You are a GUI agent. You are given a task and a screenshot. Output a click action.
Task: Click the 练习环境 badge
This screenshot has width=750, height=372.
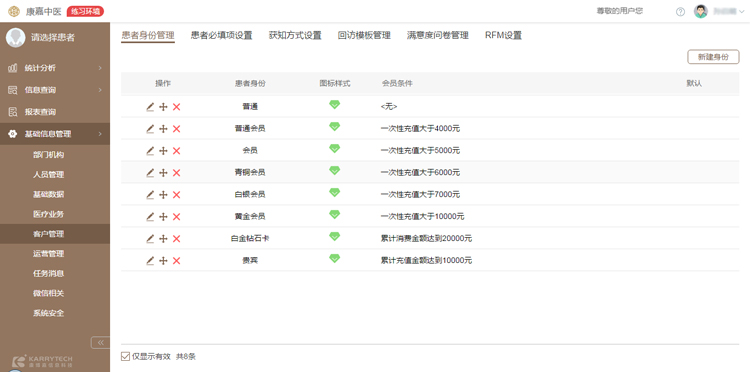click(85, 11)
